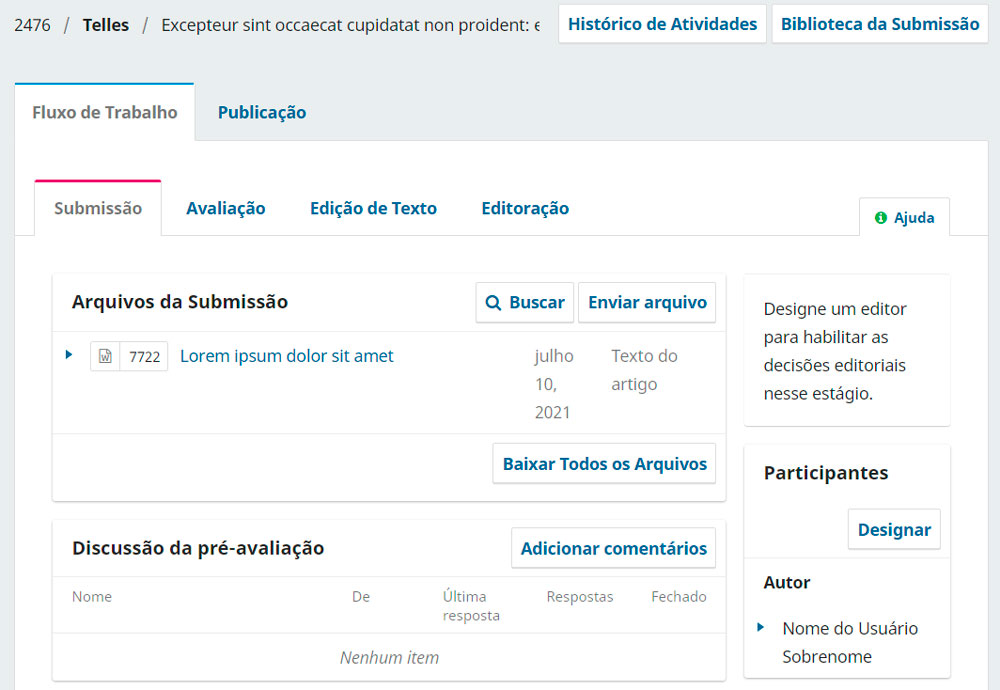Image resolution: width=1000 pixels, height=690 pixels.
Task: Open the Submissão stage tab
Action: point(98,209)
